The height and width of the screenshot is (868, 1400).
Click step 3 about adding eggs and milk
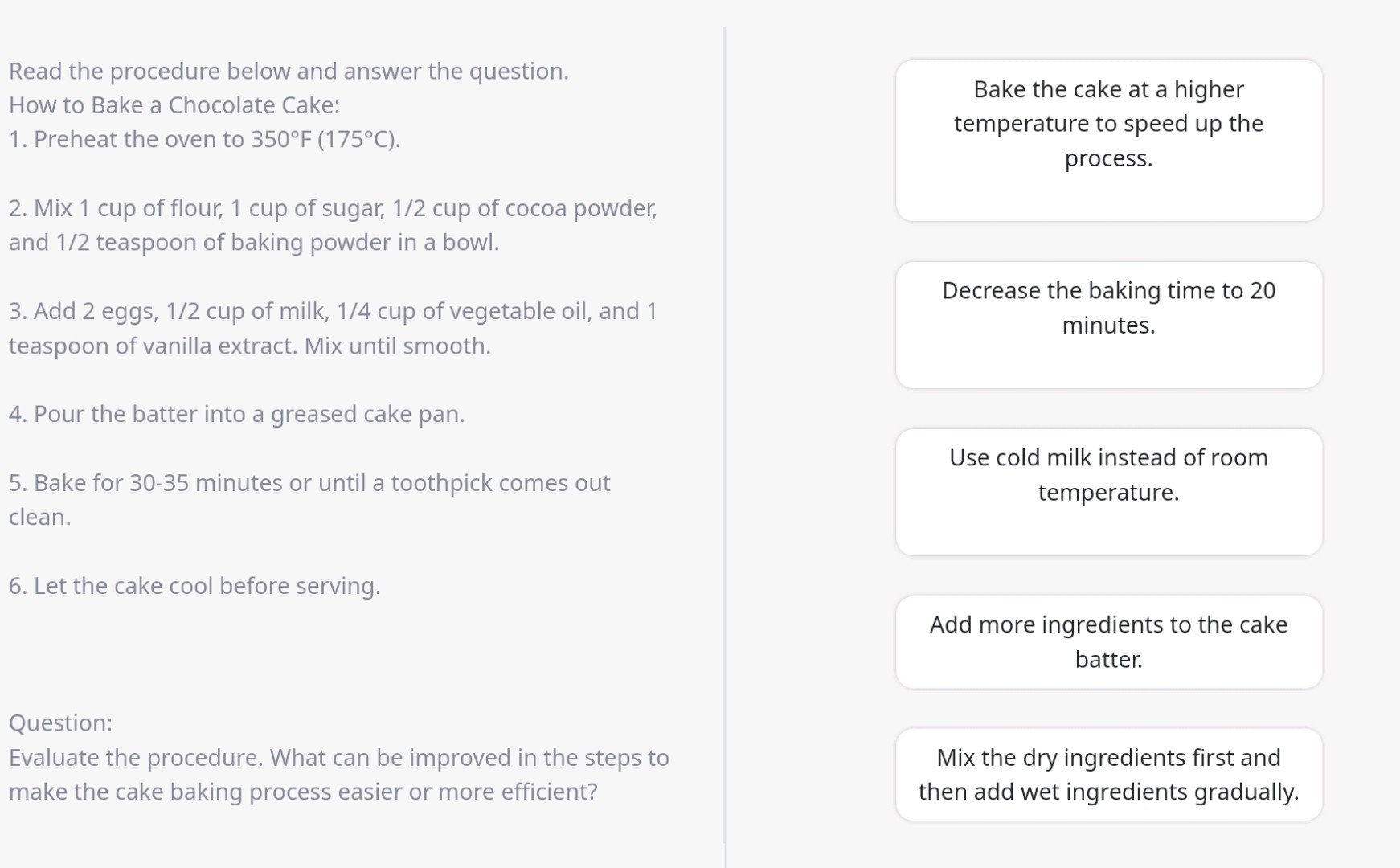(x=333, y=328)
